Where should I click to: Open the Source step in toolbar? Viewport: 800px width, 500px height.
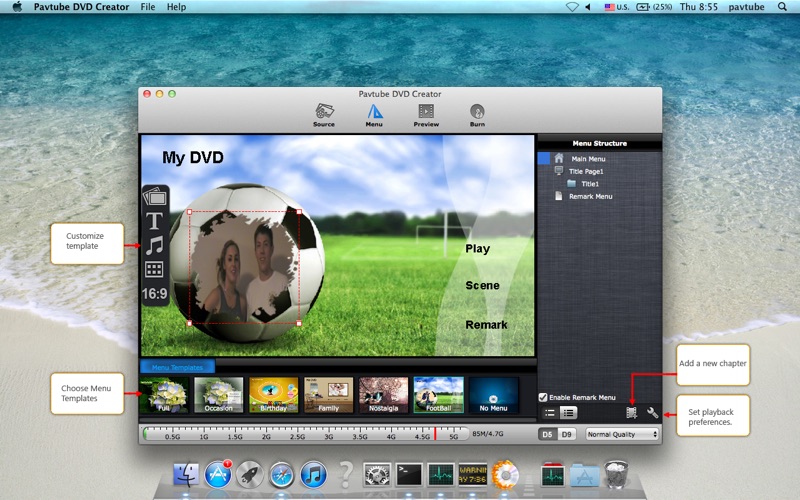324,115
